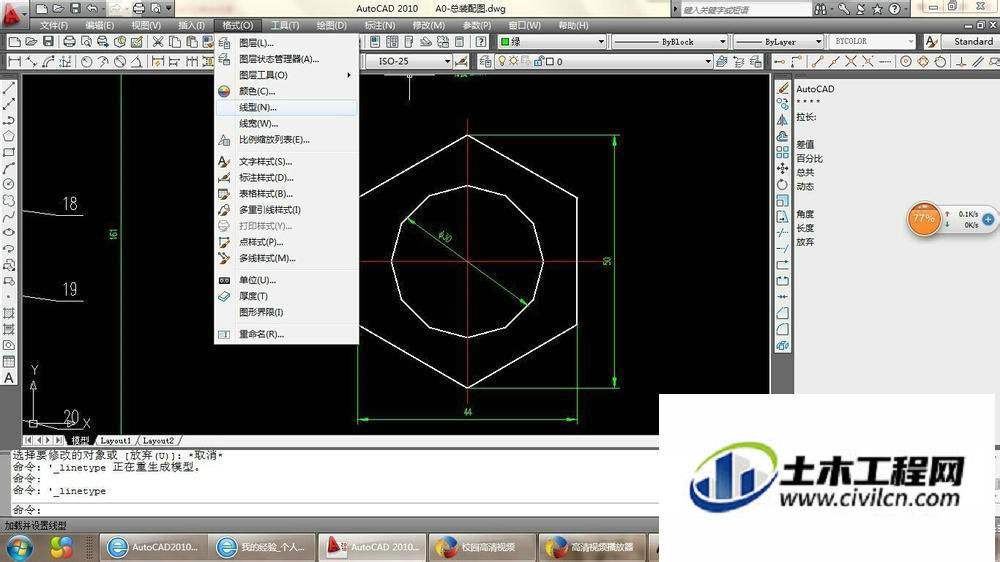The height and width of the screenshot is (562, 1000).
Task: Select the multiline Text tool A
Action: pyautogui.click(x=9, y=378)
